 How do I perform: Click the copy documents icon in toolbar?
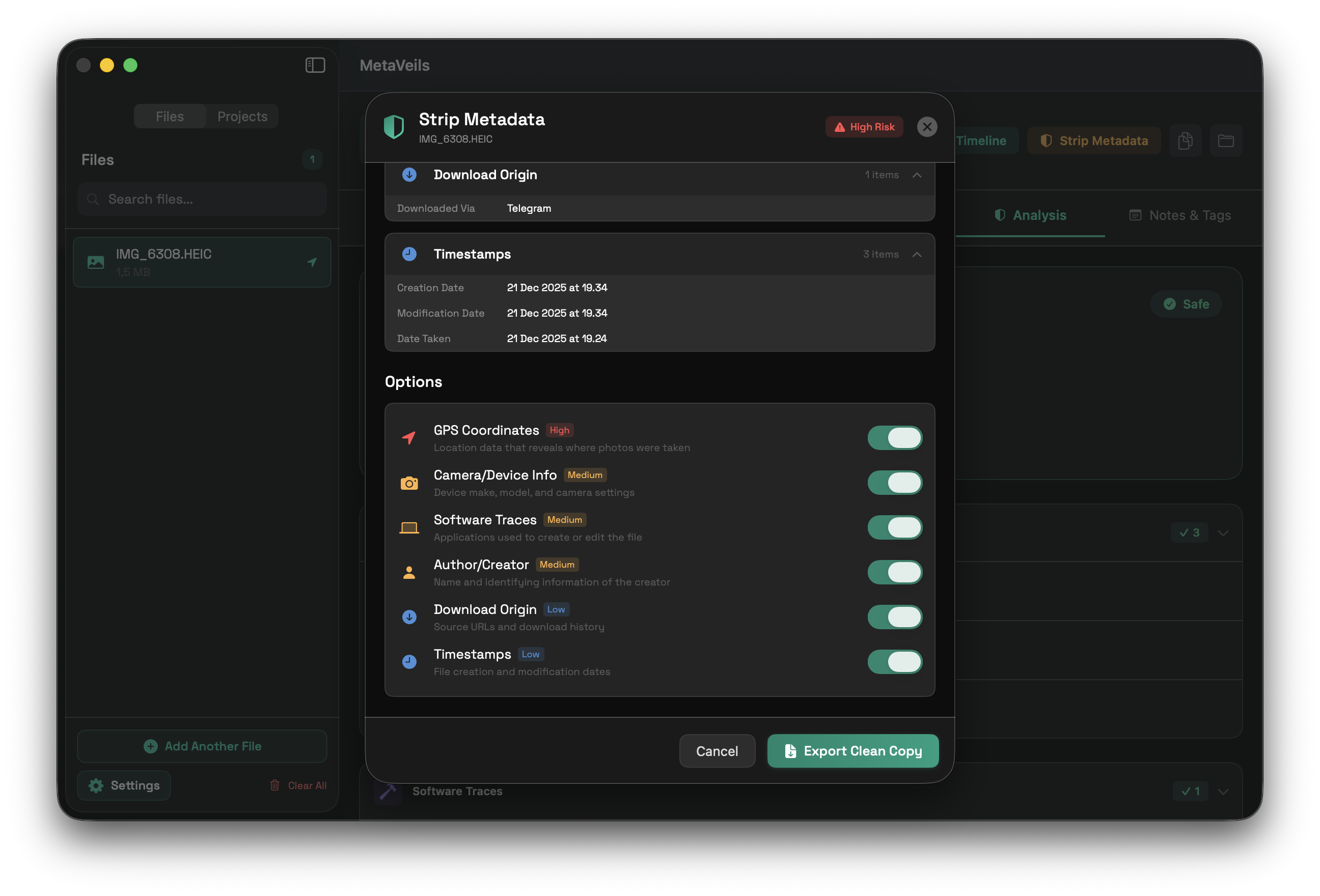(1185, 141)
